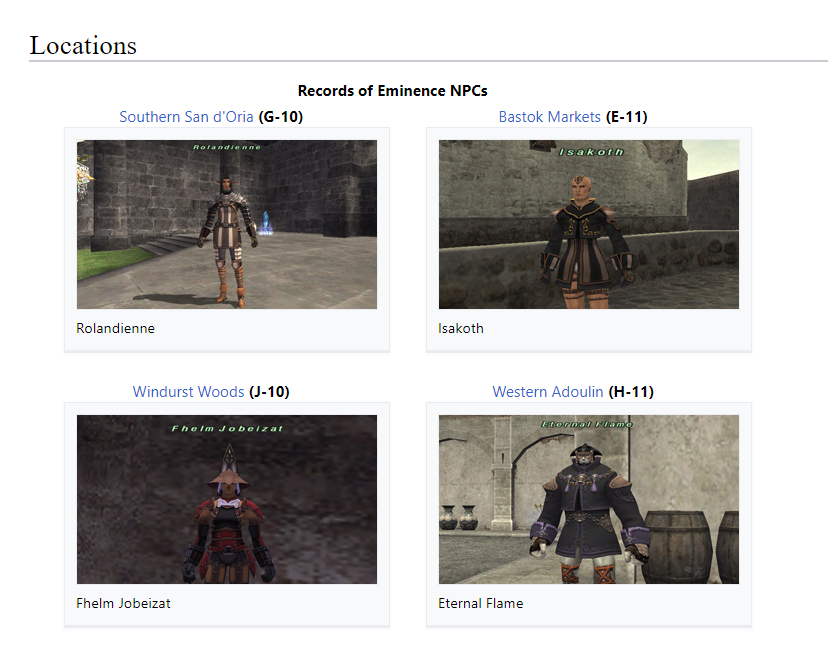Screen dimensions: 828x660
Task: Click the Records of Eminence NPCs title
Action: click(x=392, y=91)
